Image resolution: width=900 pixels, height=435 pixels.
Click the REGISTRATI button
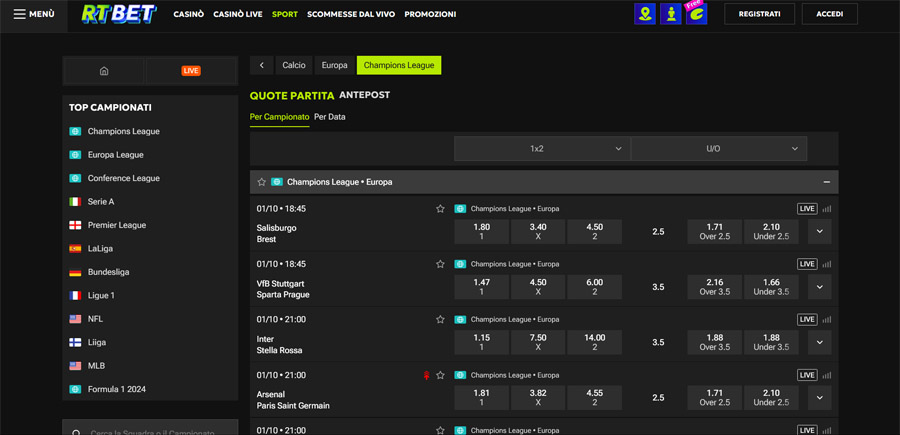click(x=759, y=14)
